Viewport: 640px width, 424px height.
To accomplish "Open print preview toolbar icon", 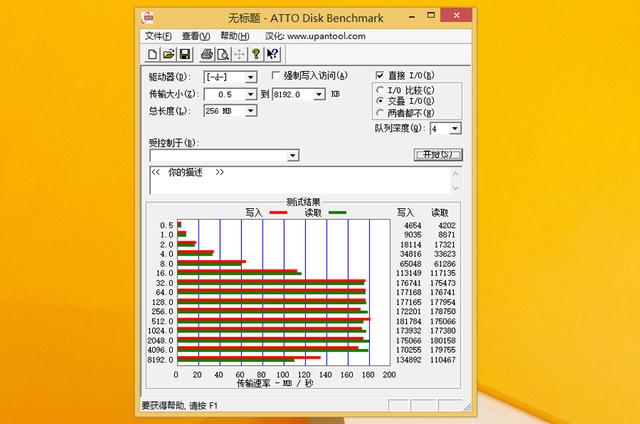I will [223, 54].
